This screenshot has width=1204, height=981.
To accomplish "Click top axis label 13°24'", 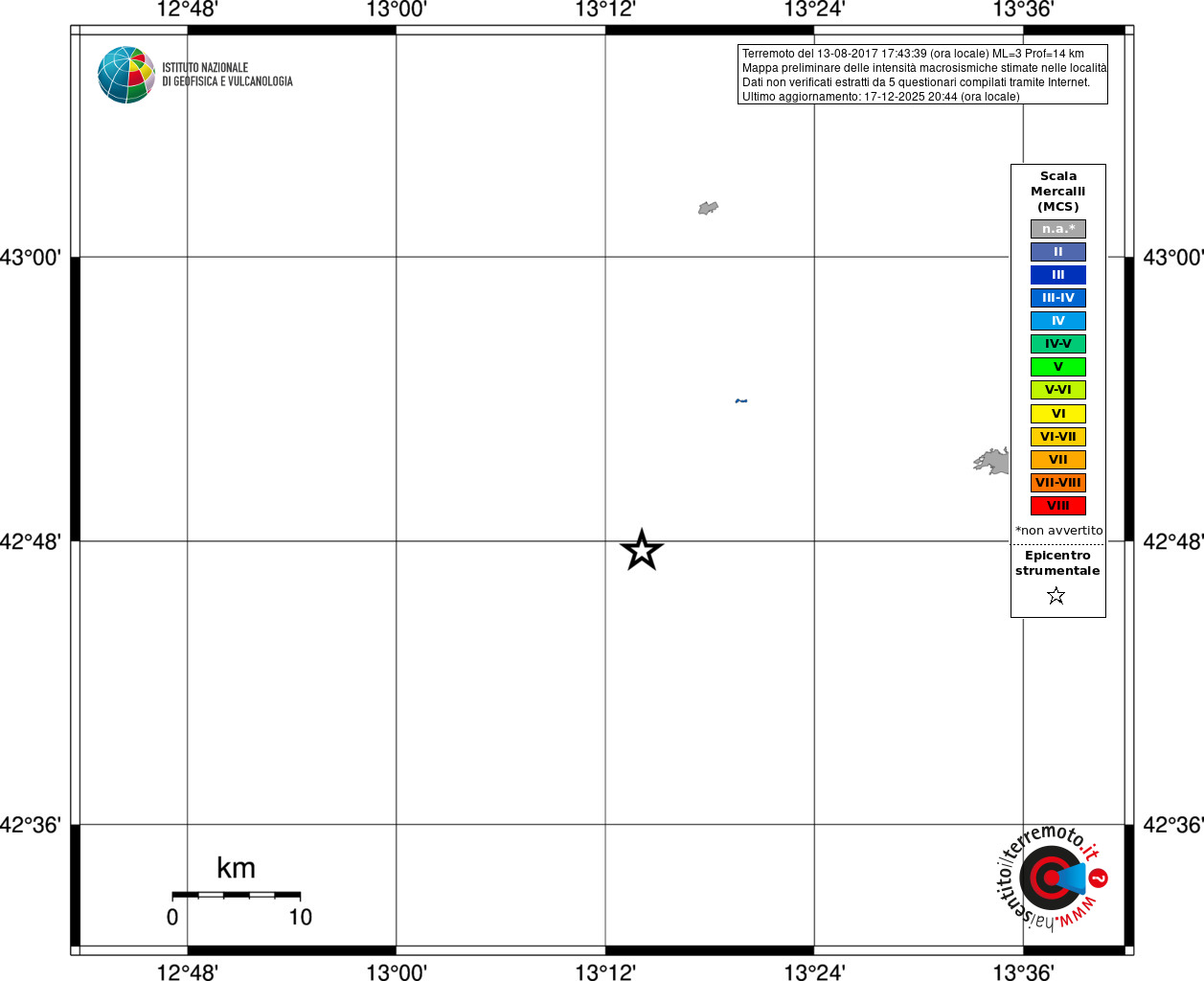I will click(814, 10).
